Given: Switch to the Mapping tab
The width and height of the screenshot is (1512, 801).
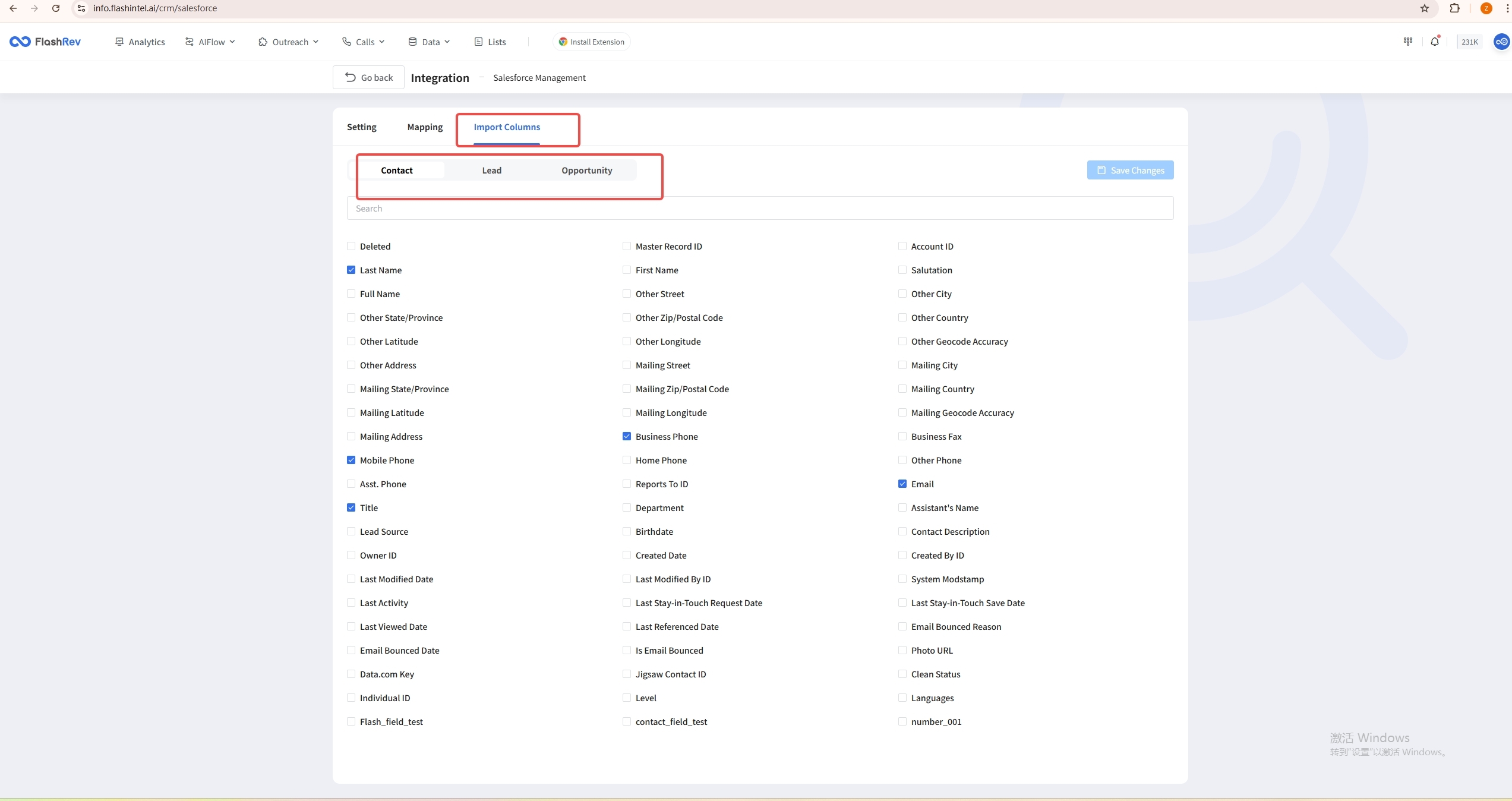Looking at the screenshot, I should coord(425,127).
